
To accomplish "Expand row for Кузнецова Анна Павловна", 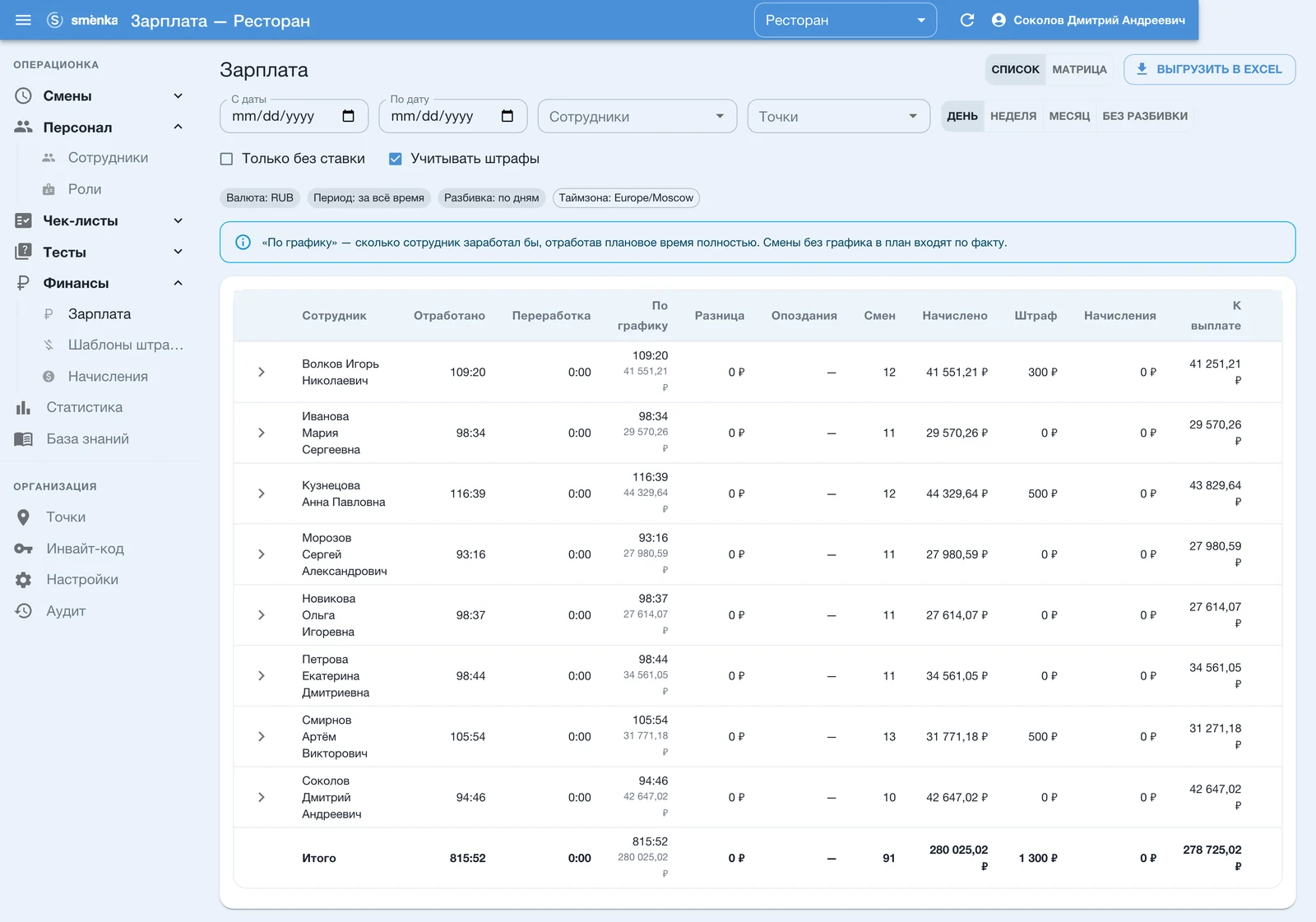I will coord(262,493).
